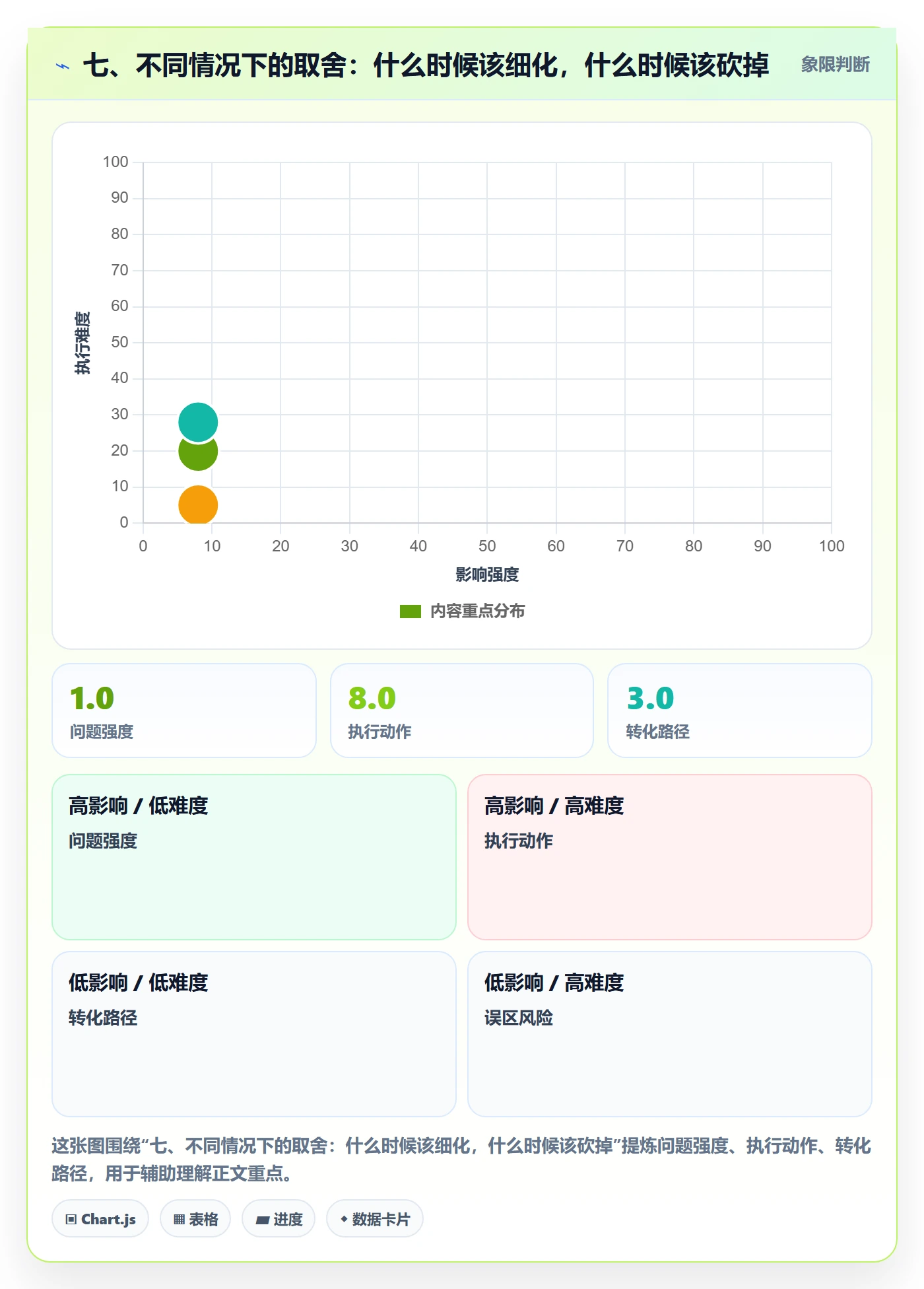Click the orange bubble on the chart
Image resolution: width=924 pixels, height=1289 pixels.
[198, 505]
